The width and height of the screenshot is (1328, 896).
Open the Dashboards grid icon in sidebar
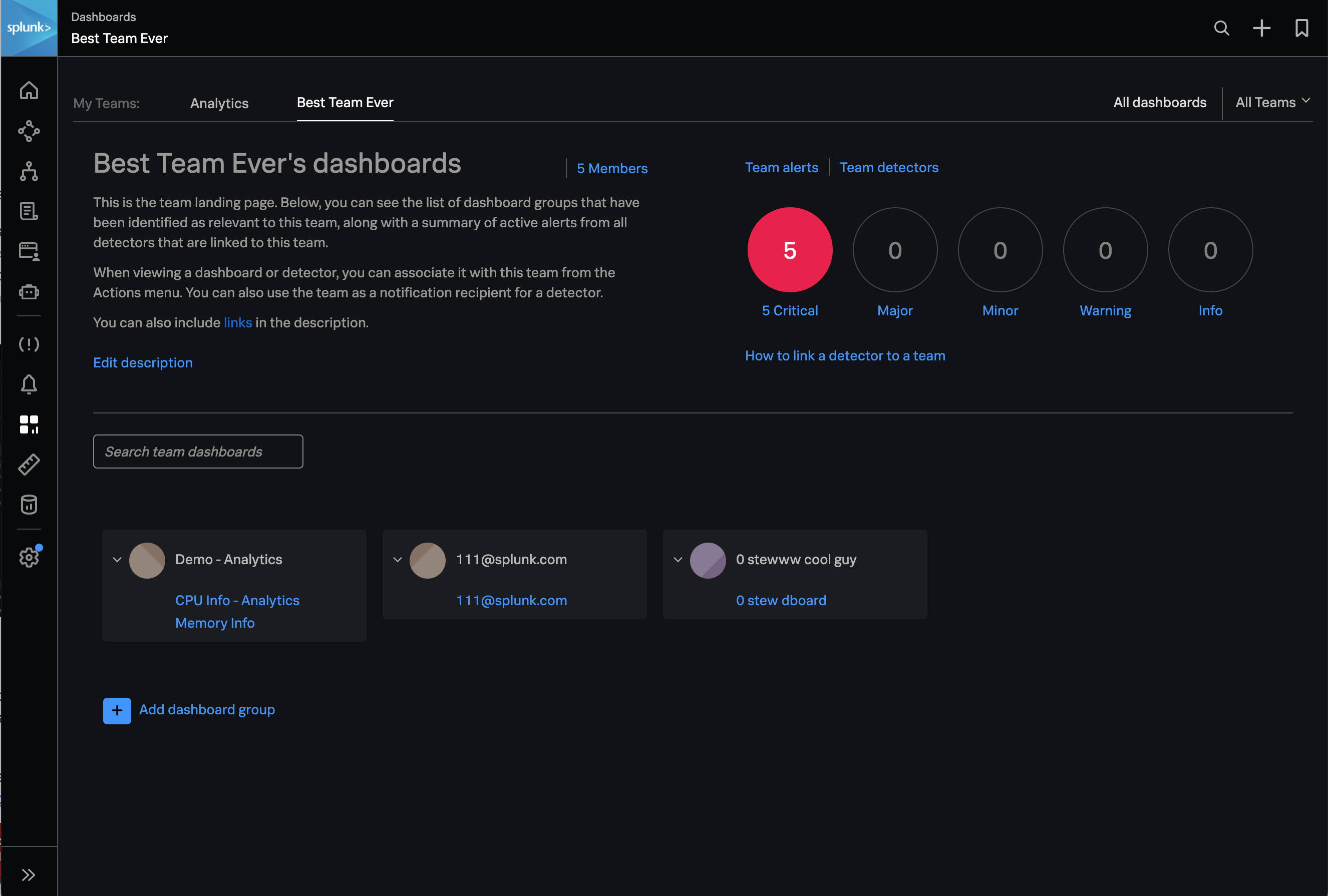pos(29,424)
